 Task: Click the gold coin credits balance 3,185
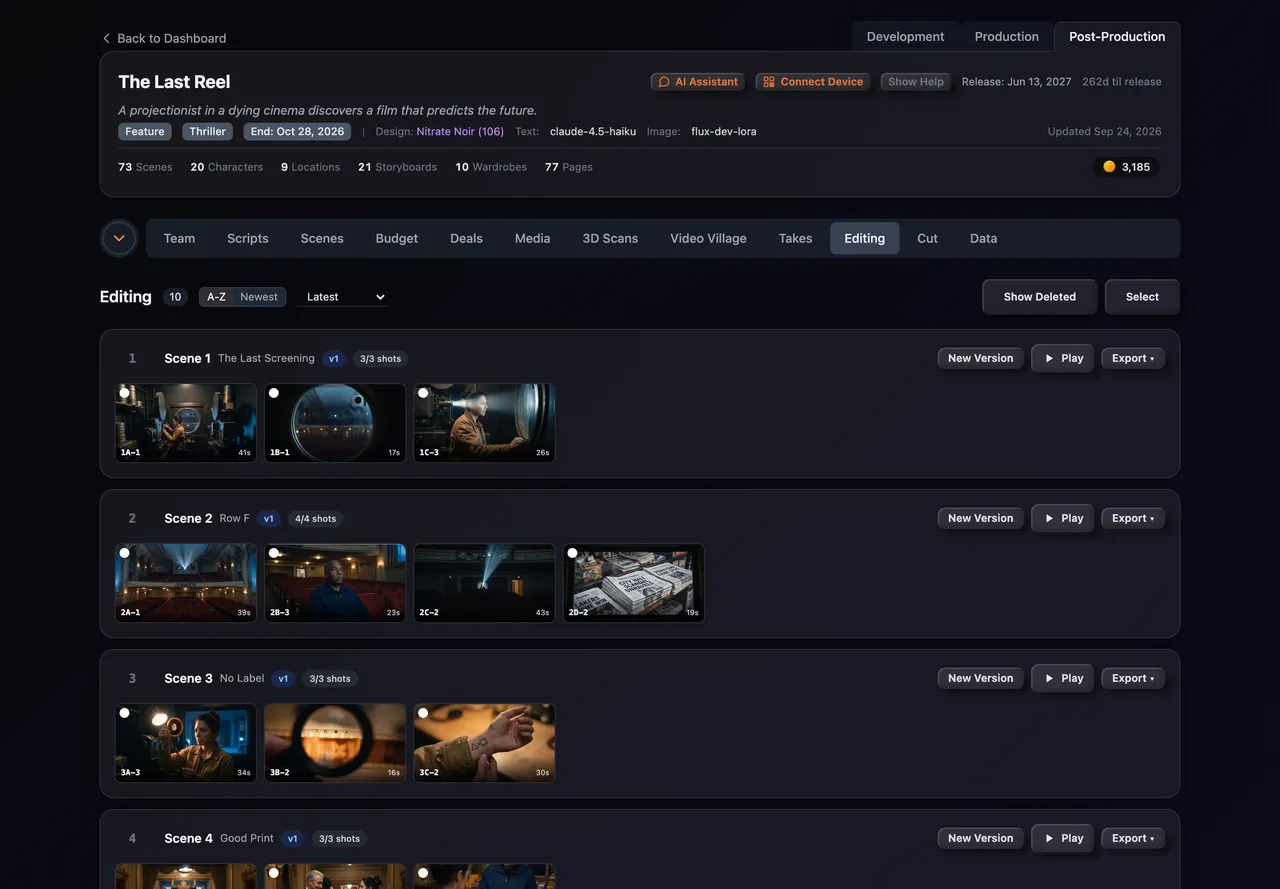click(1126, 167)
